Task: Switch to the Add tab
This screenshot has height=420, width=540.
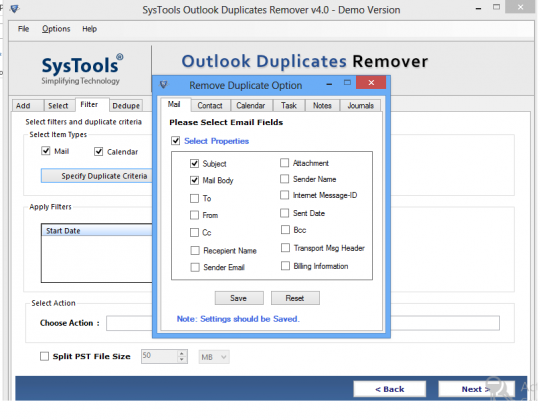Action: click(28, 105)
